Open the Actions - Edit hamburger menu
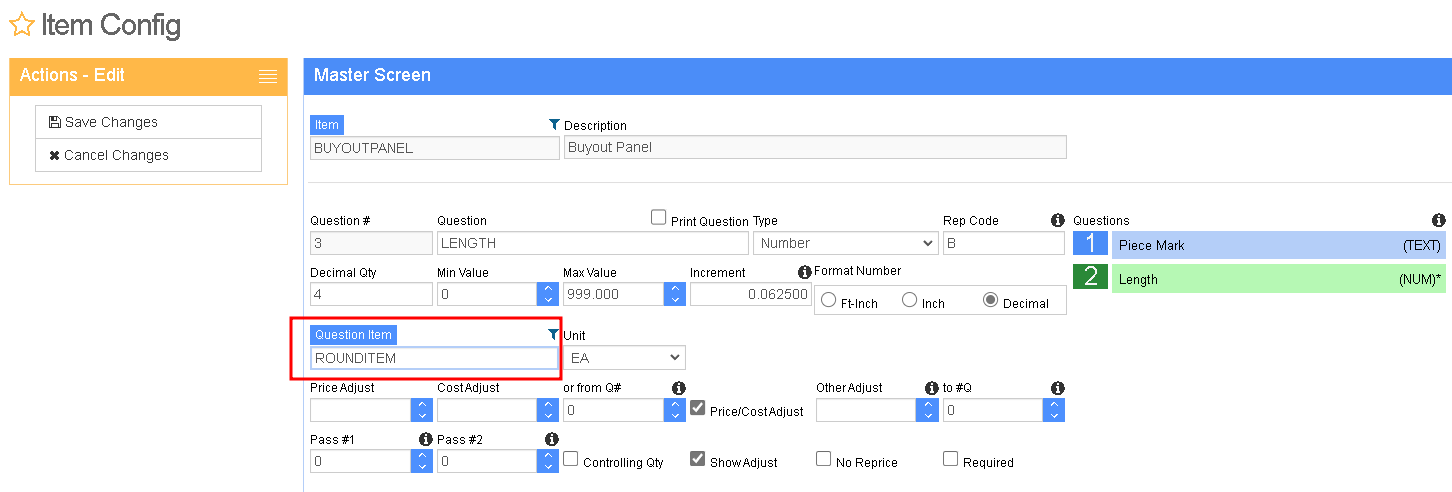The image size is (1452, 492). tap(267, 76)
